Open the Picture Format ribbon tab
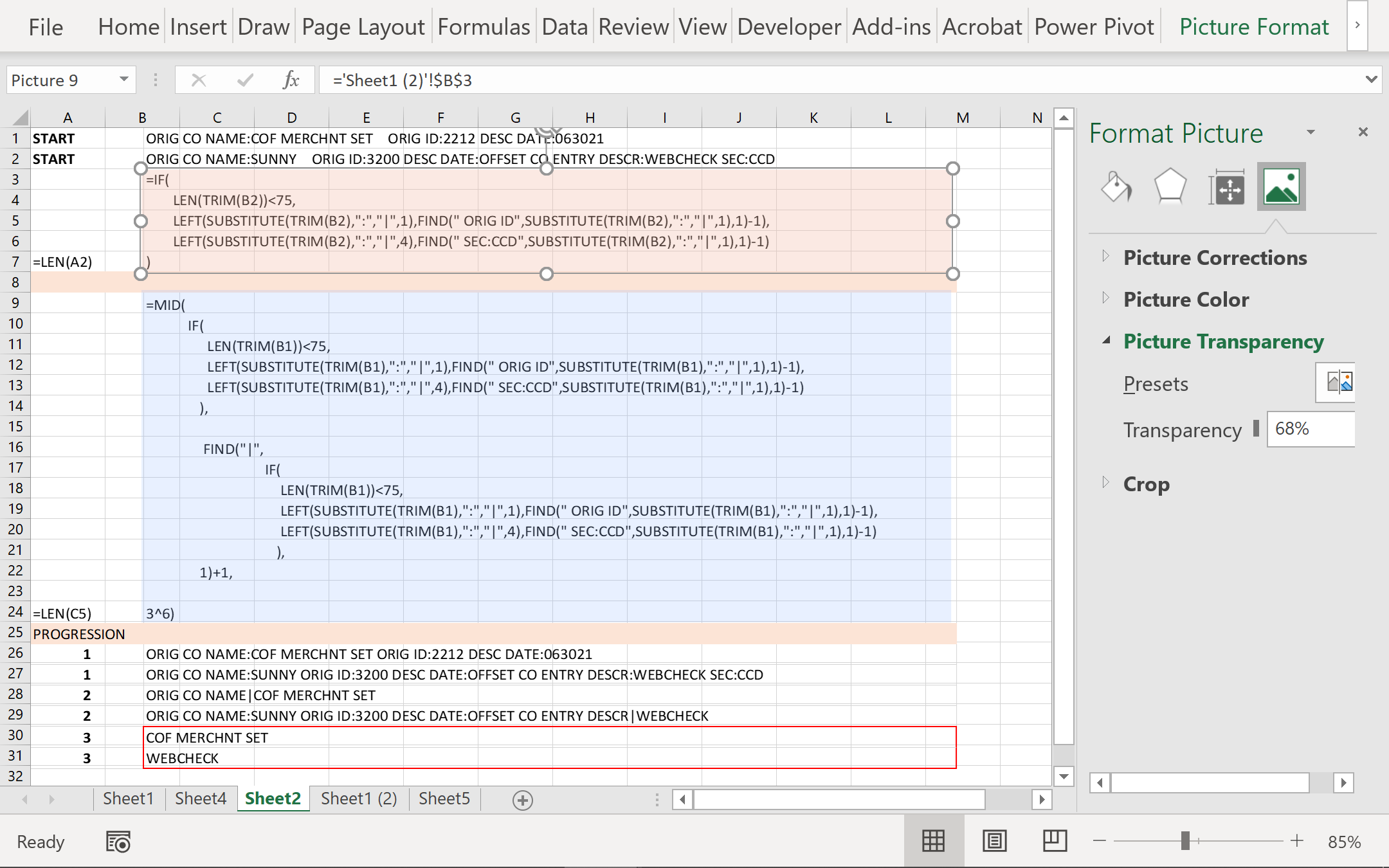Viewport: 1389px width, 868px height. point(1253,27)
